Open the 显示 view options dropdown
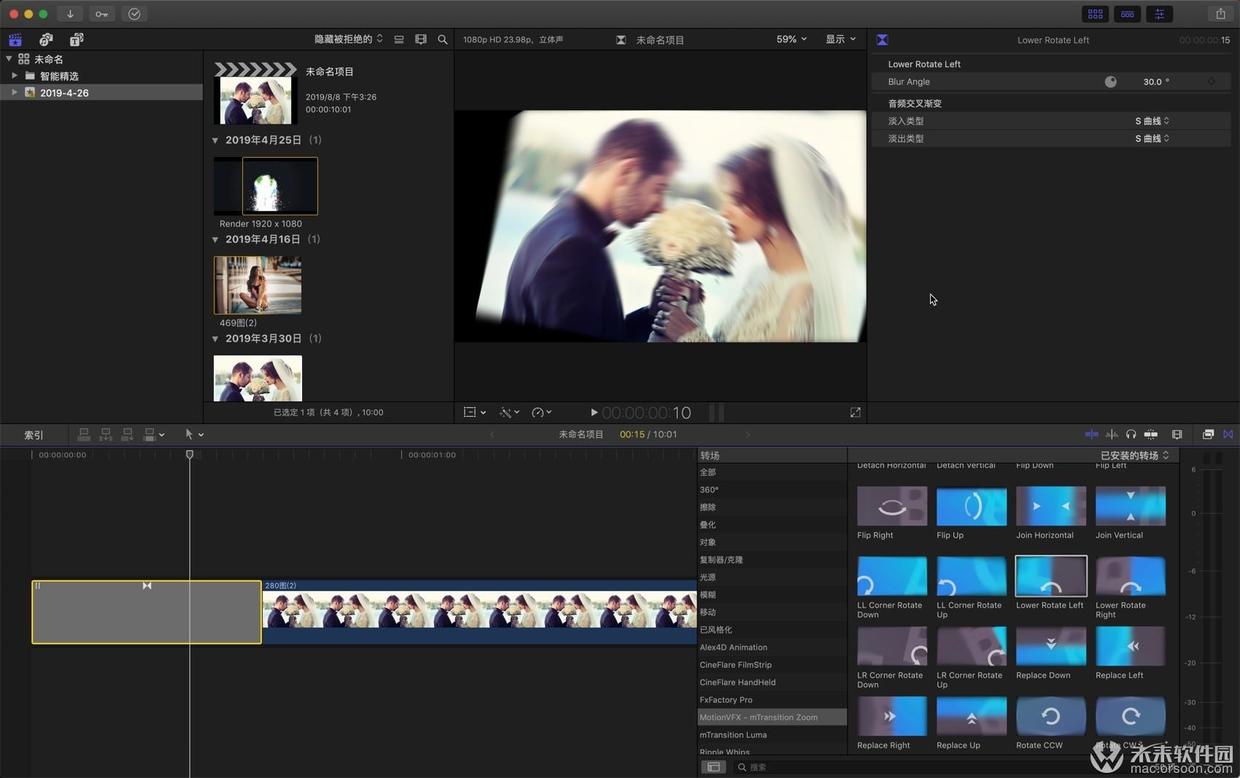 841,39
